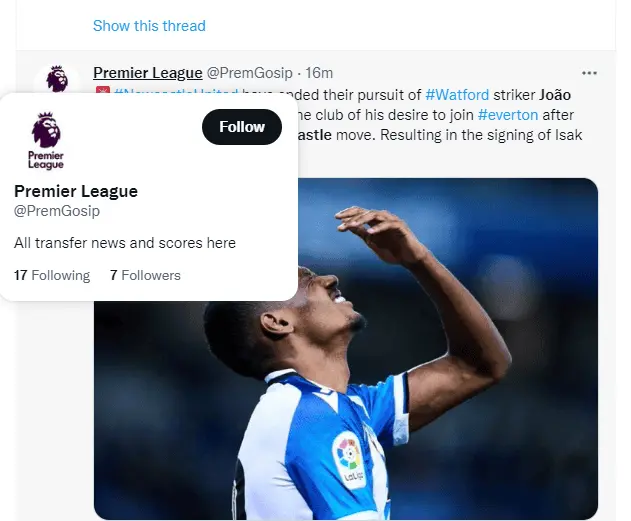Open the tweet's three-dot more options menu
631x521 pixels.
[x=589, y=73]
